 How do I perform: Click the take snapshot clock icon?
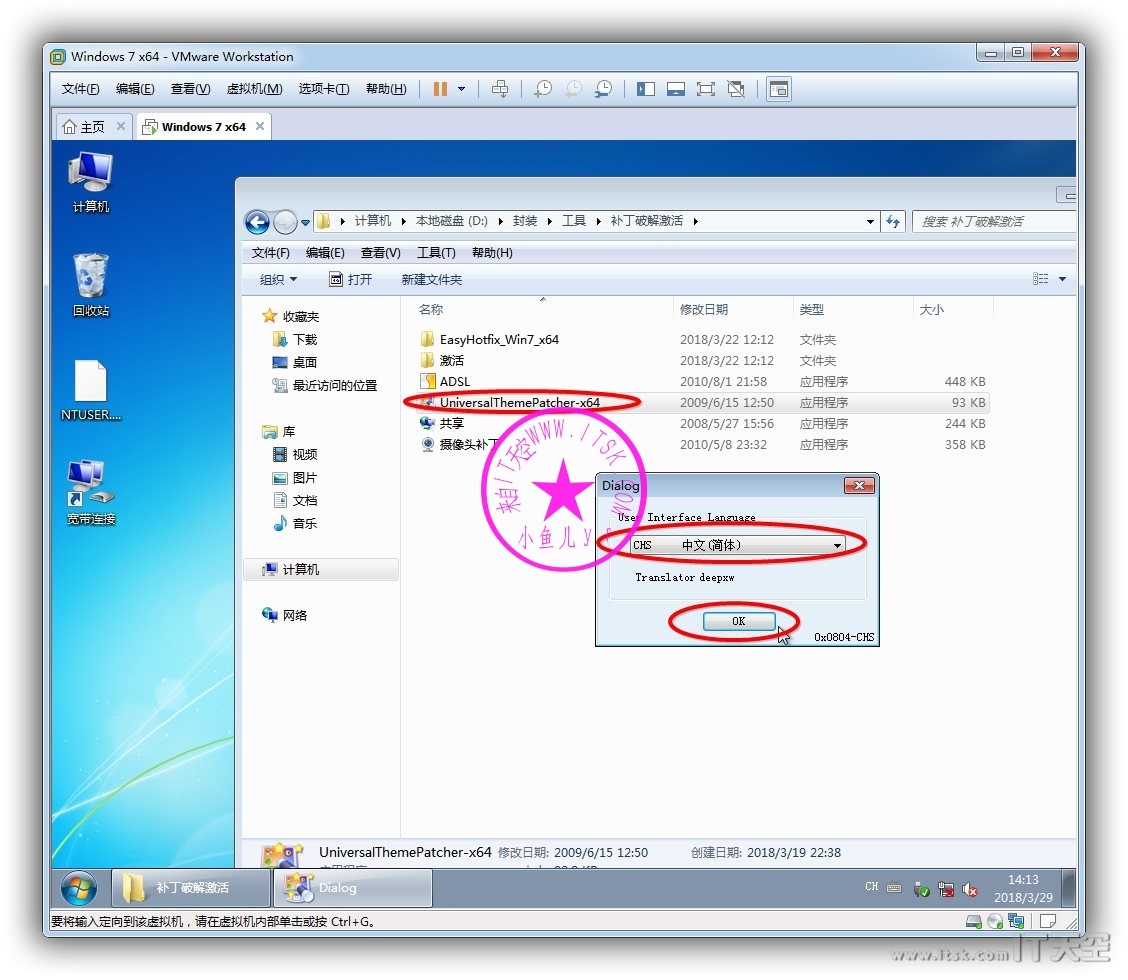pos(543,89)
